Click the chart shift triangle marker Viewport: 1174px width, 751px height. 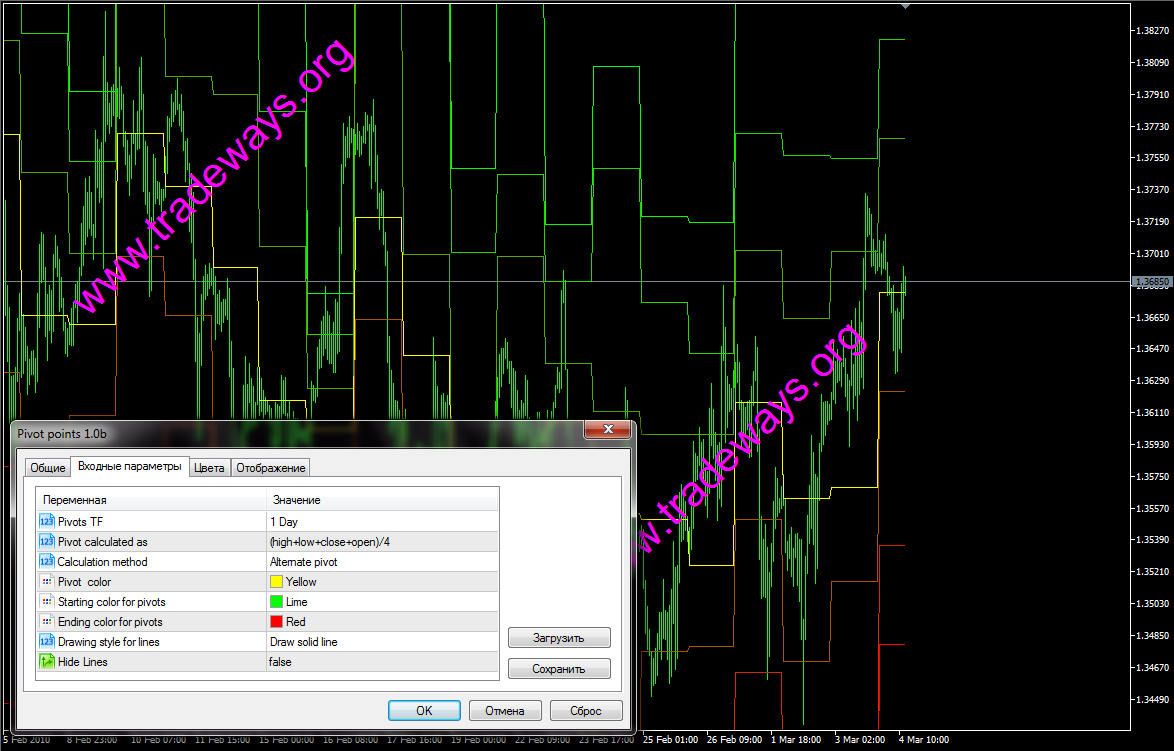(905, 6)
